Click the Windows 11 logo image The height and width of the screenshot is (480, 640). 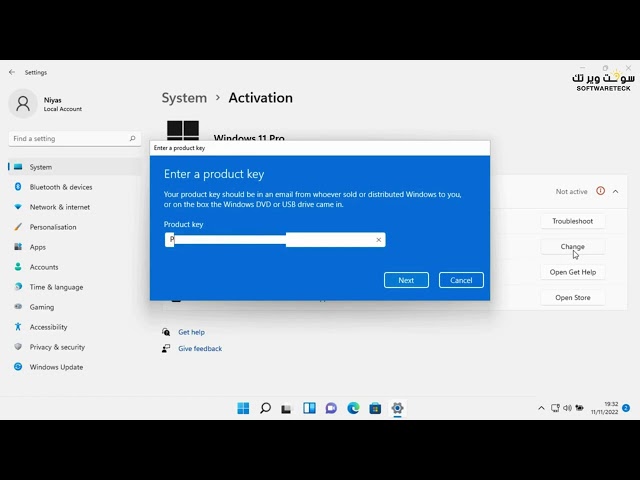pos(183,130)
